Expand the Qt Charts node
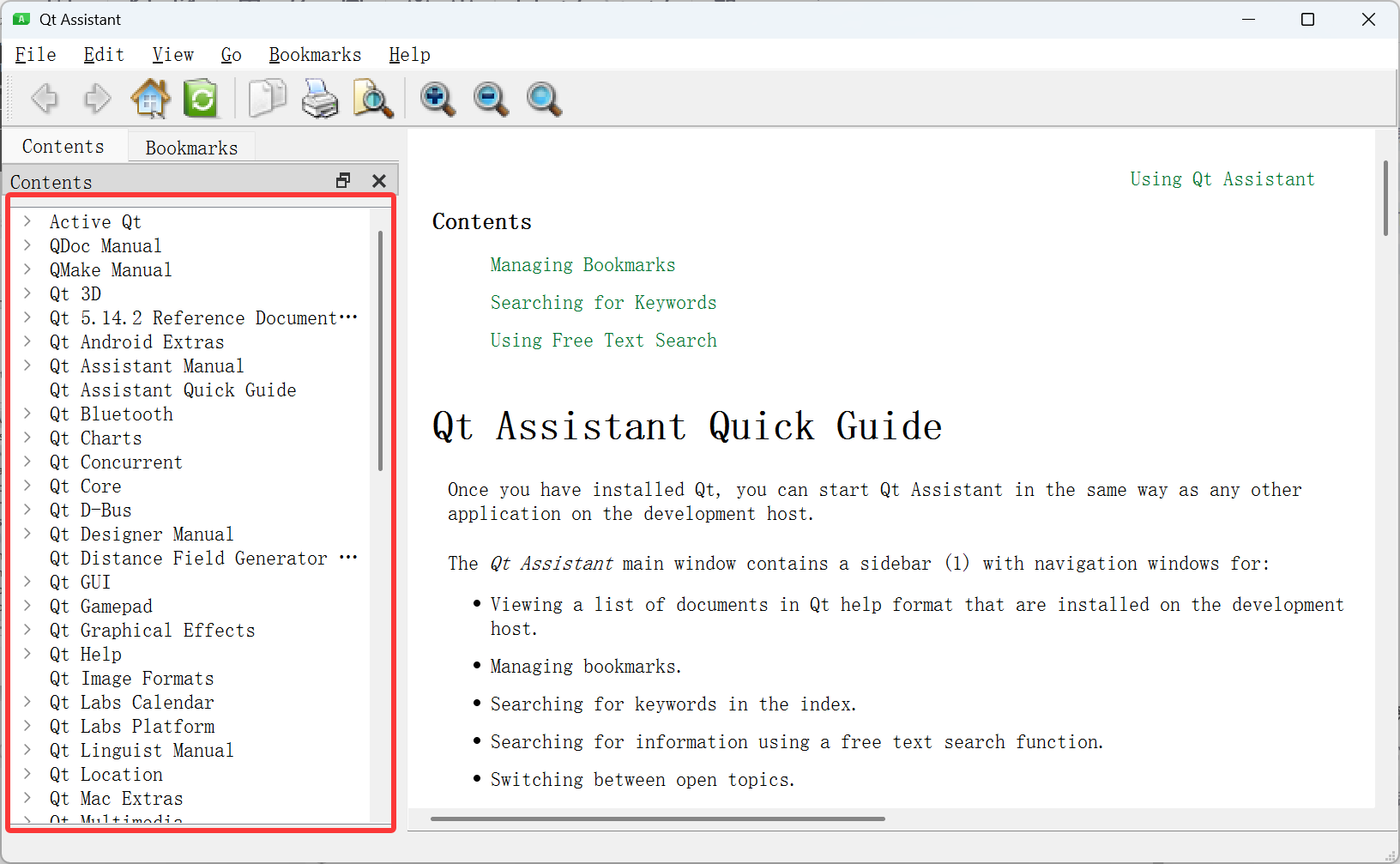This screenshot has height=864, width=1400. click(27, 438)
